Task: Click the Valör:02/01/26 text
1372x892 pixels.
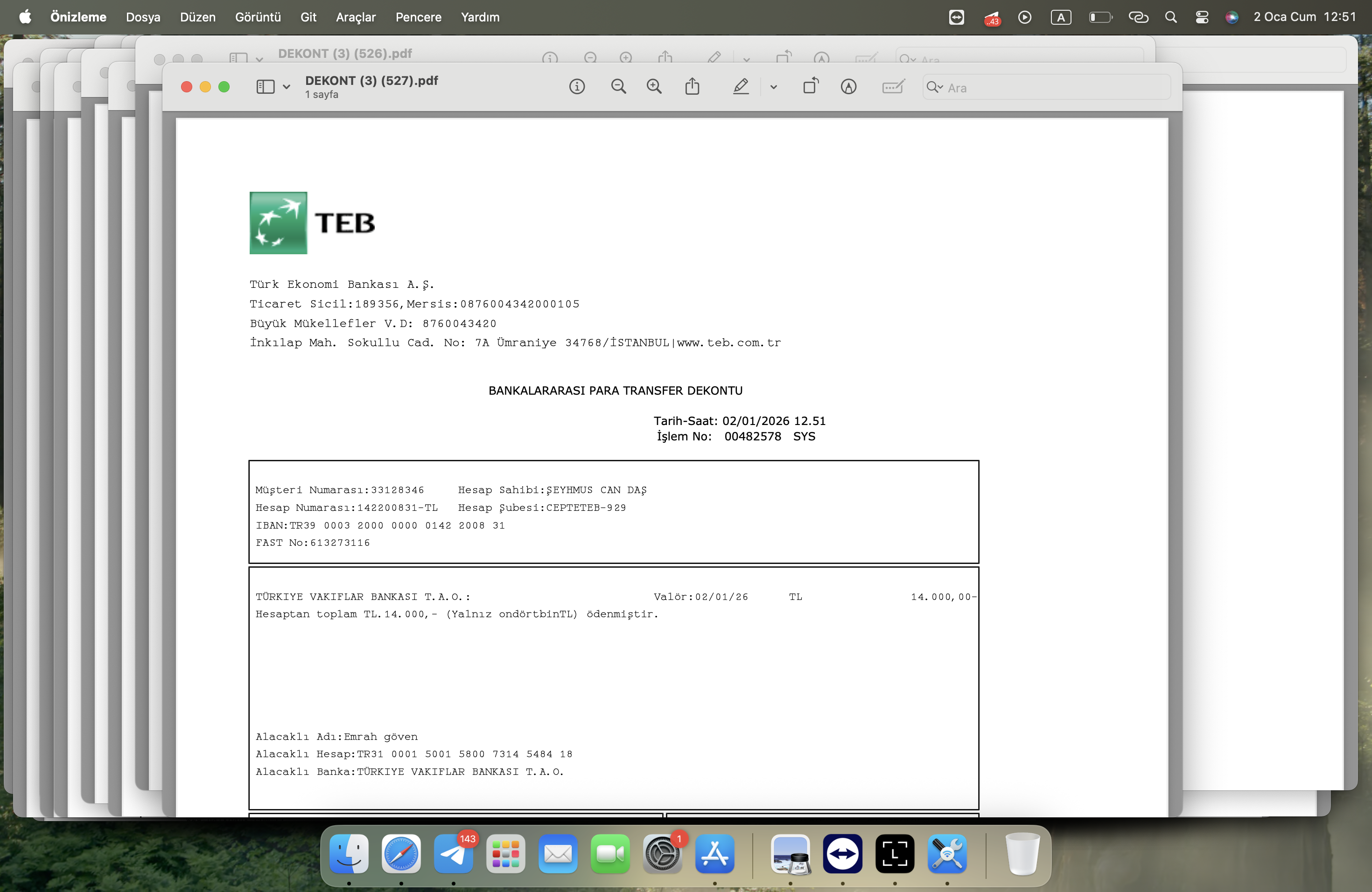Action: [x=701, y=597]
